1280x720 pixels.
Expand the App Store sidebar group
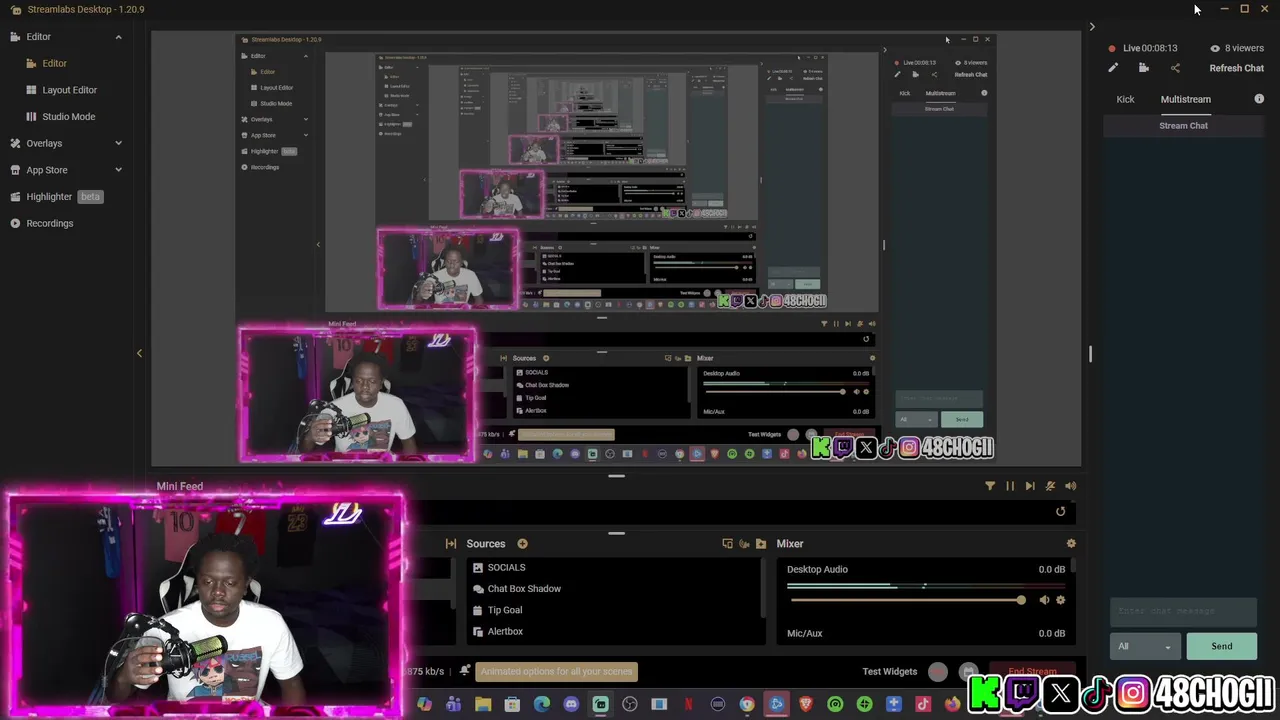point(118,170)
